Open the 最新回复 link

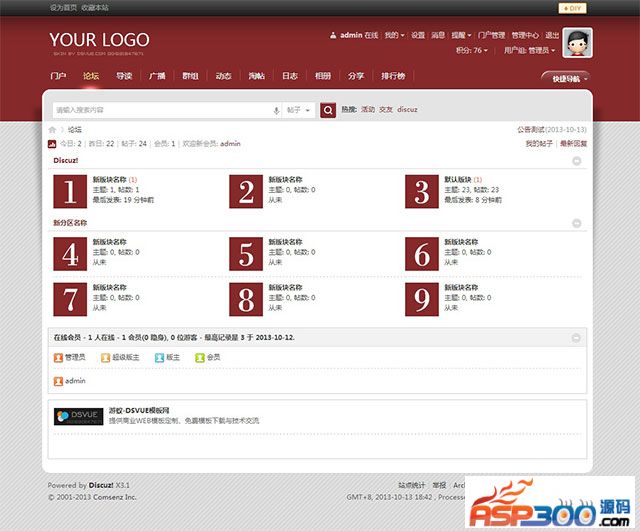pyautogui.click(x=573, y=144)
